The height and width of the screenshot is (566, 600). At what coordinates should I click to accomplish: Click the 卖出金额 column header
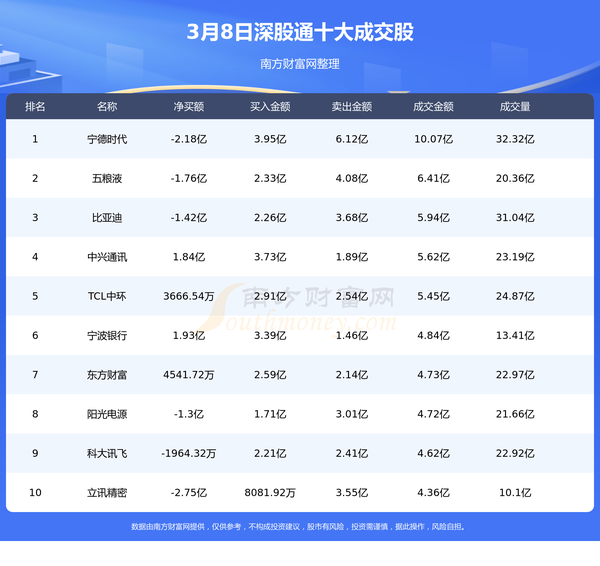point(352,106)
